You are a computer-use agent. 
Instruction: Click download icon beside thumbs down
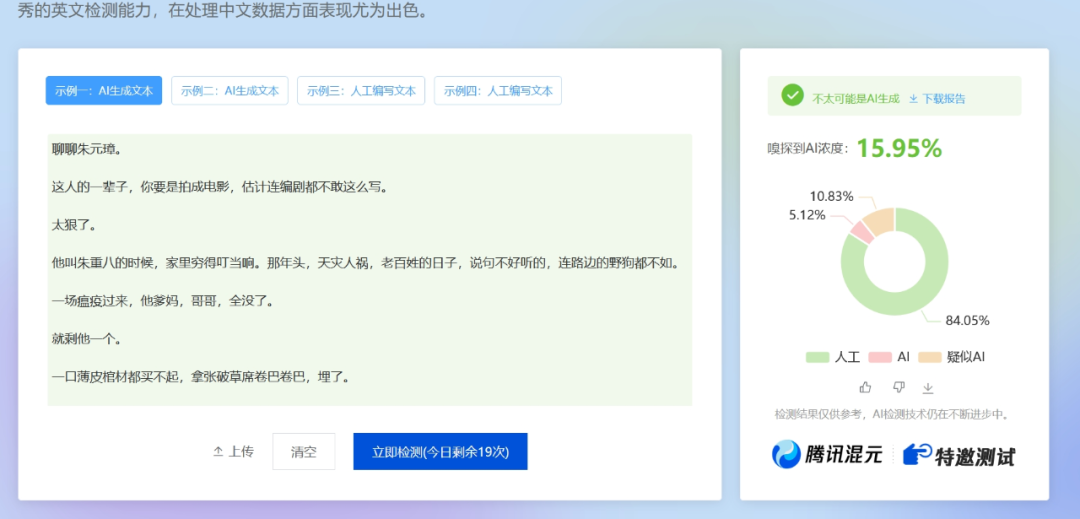[928, 388]
